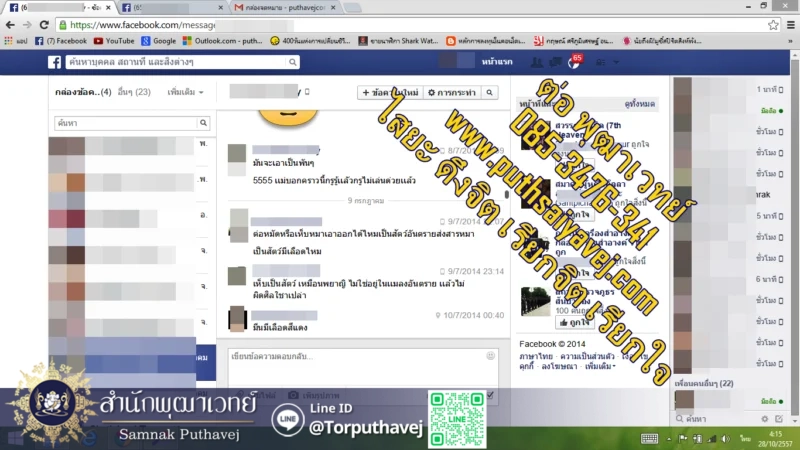
Task: Switch to the first Facebook browser tab
Action: tap(61, 7)
